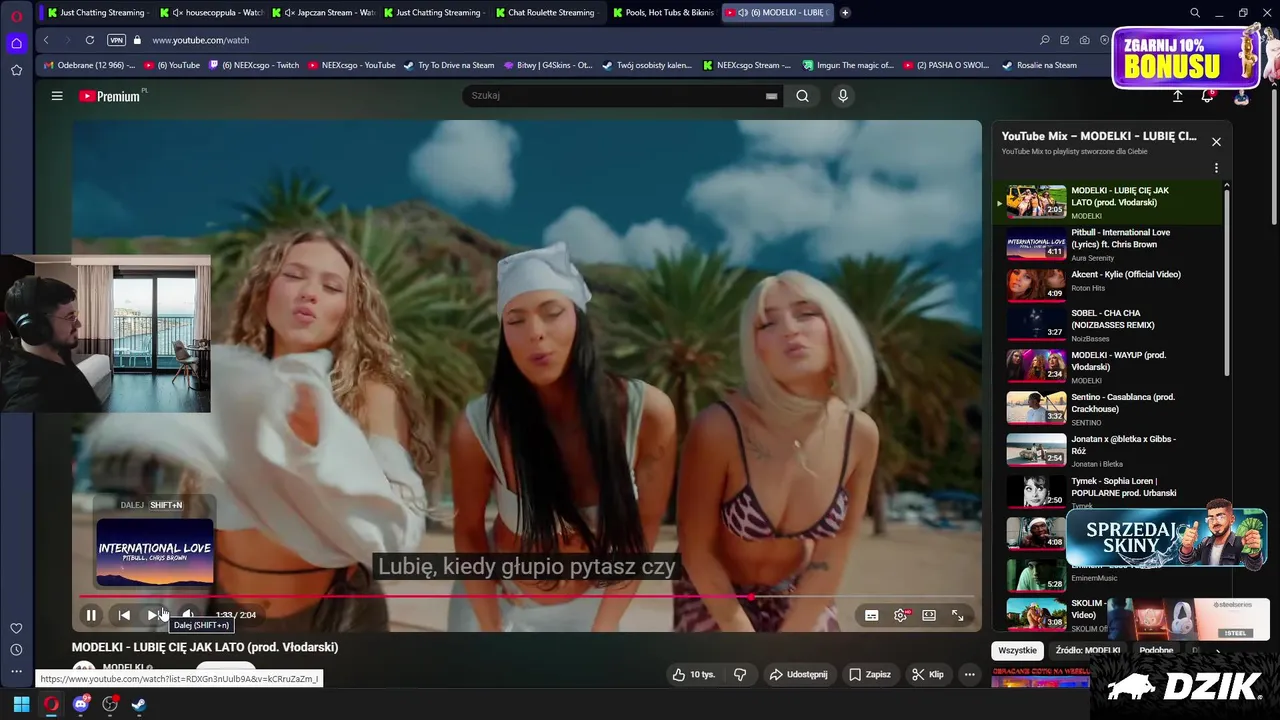Save the video with Zapisz button
This screenshot has height=720, width=1280.
click(x=869, y=674)
